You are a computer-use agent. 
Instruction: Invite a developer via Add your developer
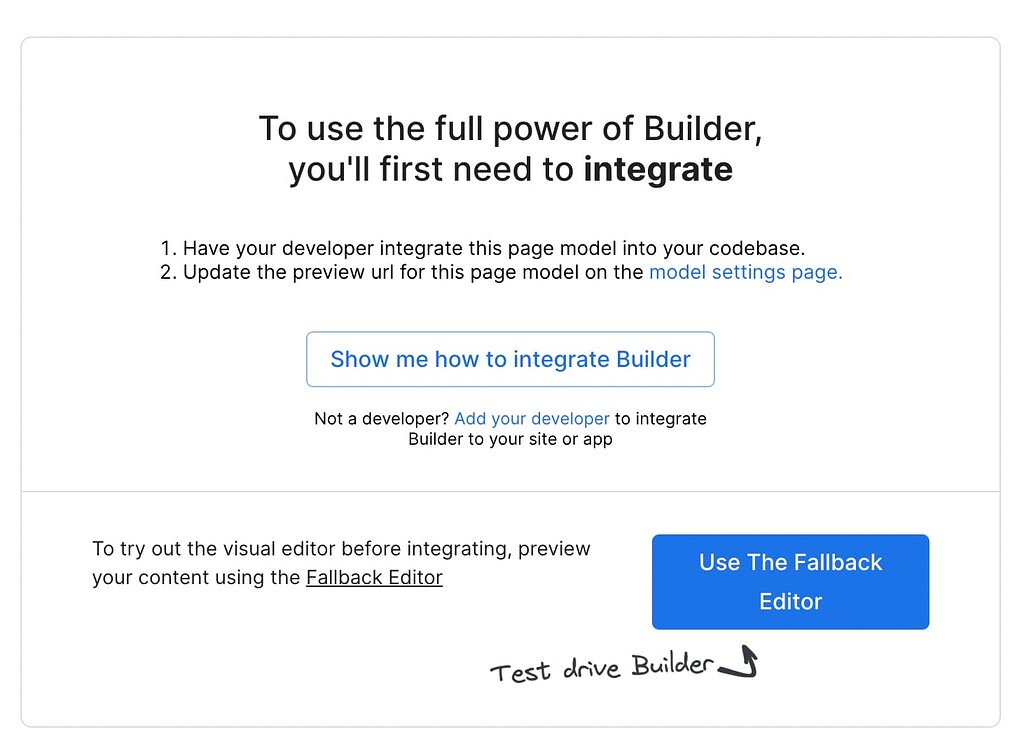[531, 418]
